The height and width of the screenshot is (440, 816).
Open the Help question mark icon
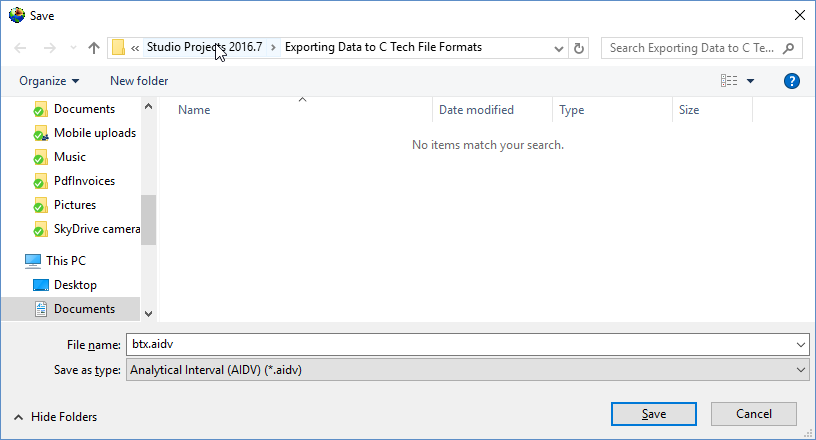(x=792, y=81)
